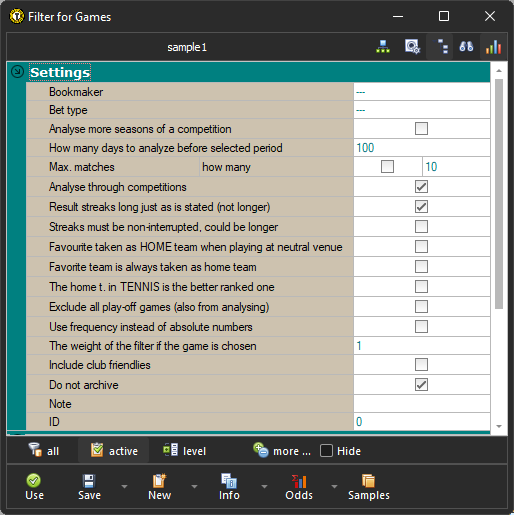Uncheck Do not archive
The width and height of the screenshot is (514, 515).
coord(421,385)
